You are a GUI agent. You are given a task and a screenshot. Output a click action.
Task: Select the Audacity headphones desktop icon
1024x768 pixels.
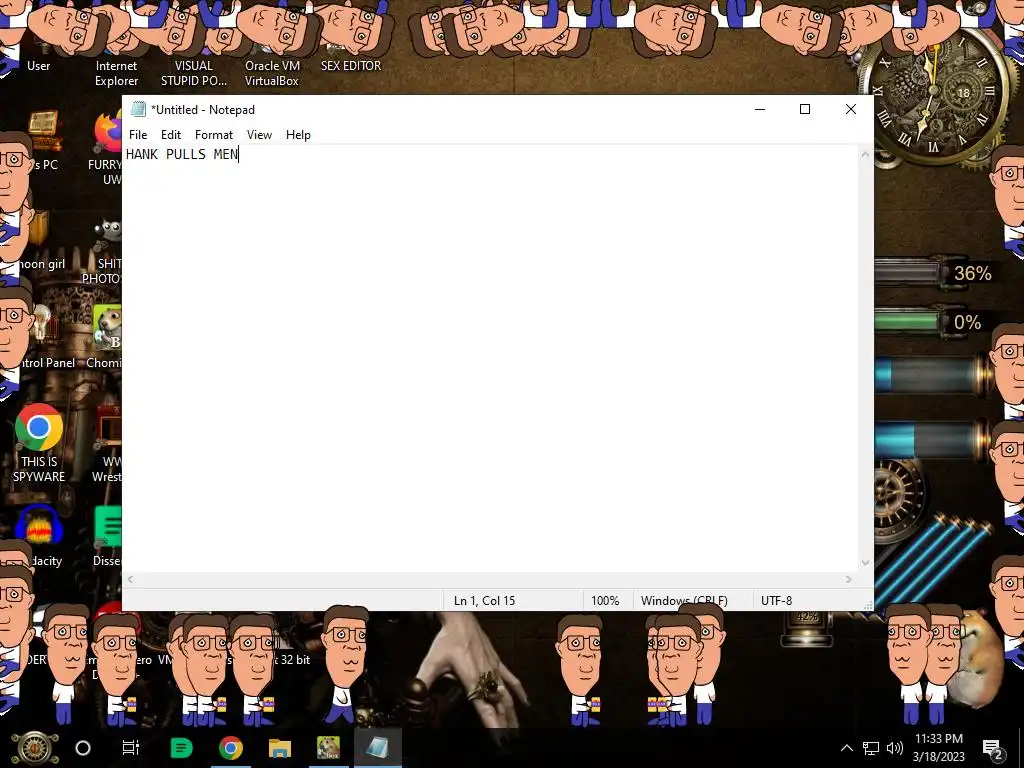(39, 536)
